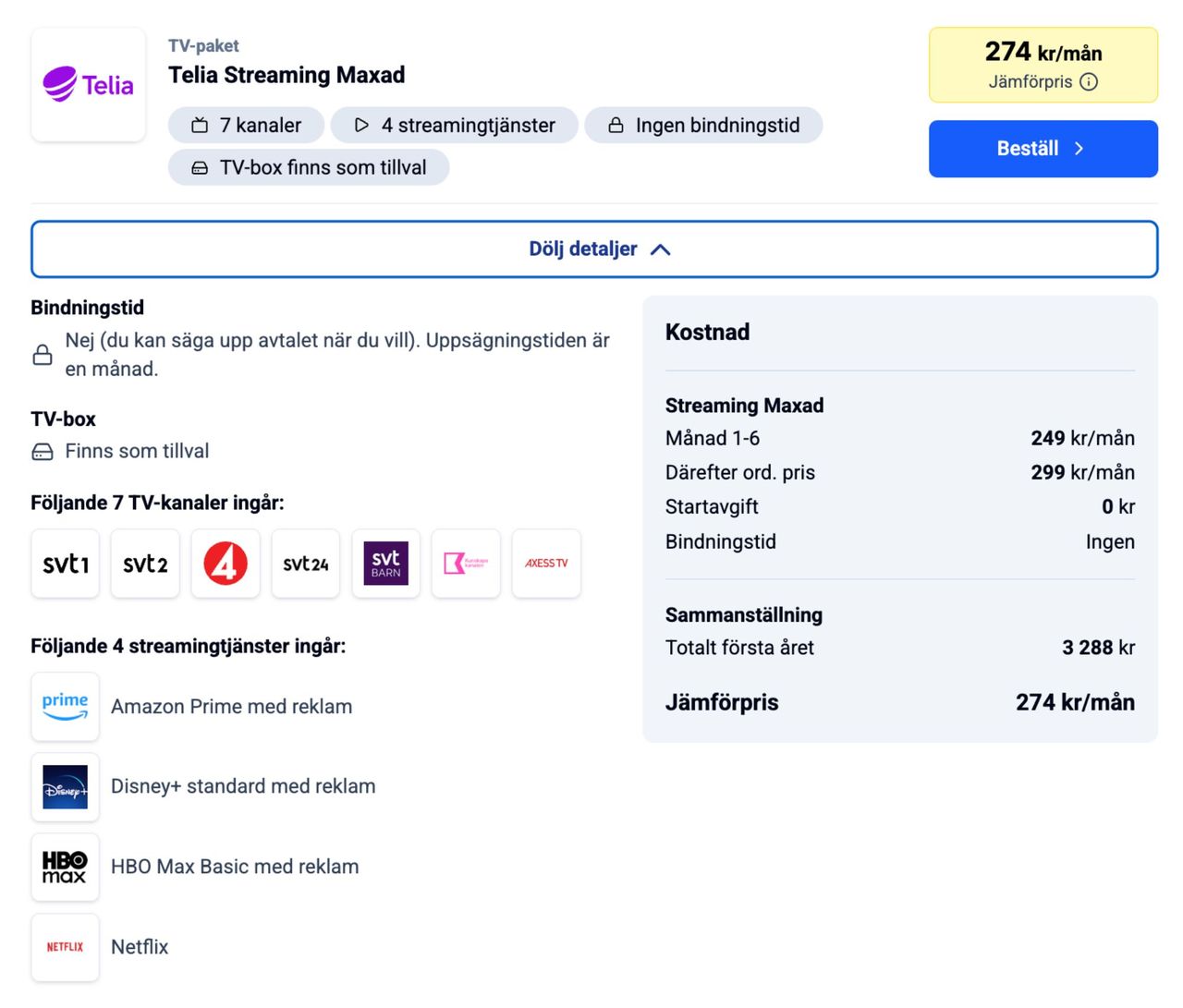Click the SVT2 channel logo
This screenshot has height=1008, width=1183.
(145, 564)
